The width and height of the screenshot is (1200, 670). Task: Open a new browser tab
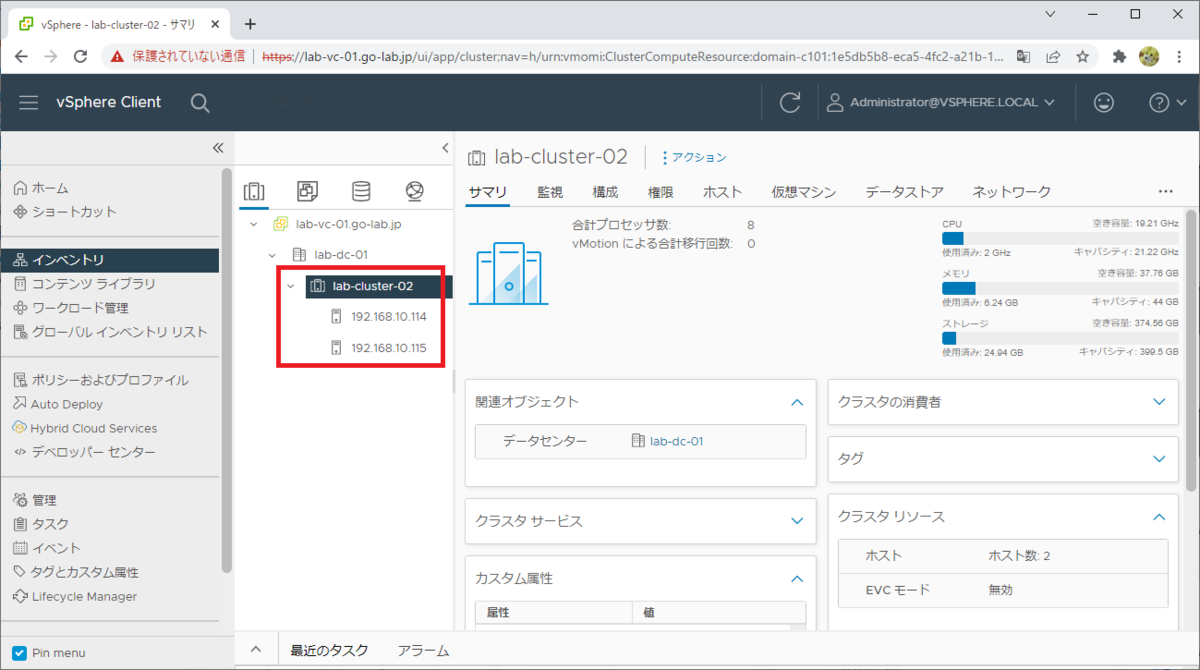pos(250,24)
